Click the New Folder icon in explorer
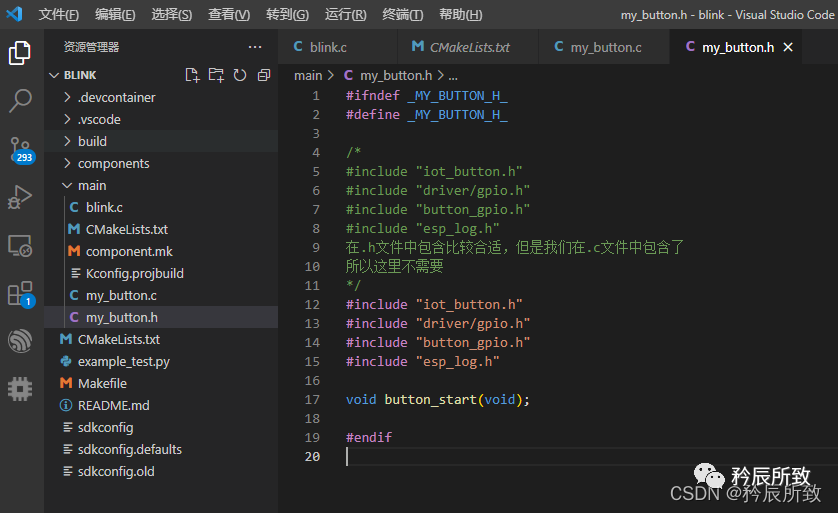 coord(216,75)
